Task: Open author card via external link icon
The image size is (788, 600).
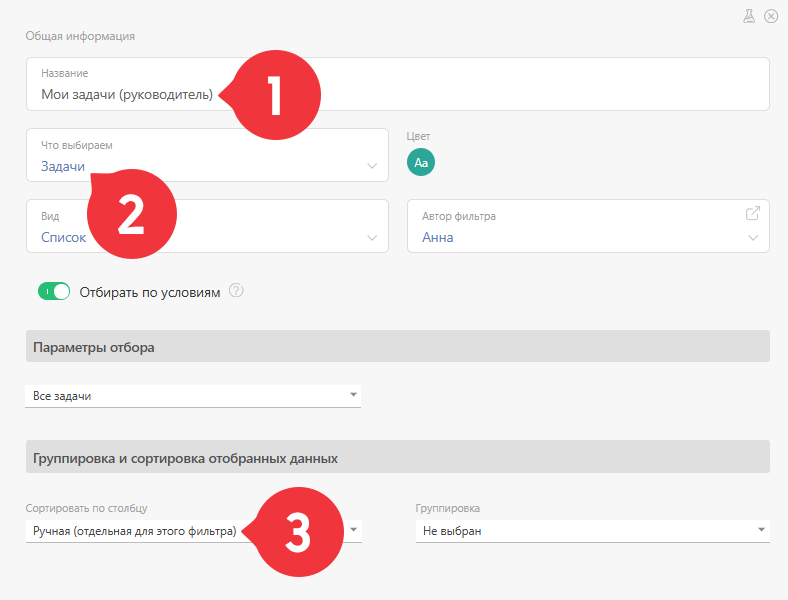Action: pos(752,213)
